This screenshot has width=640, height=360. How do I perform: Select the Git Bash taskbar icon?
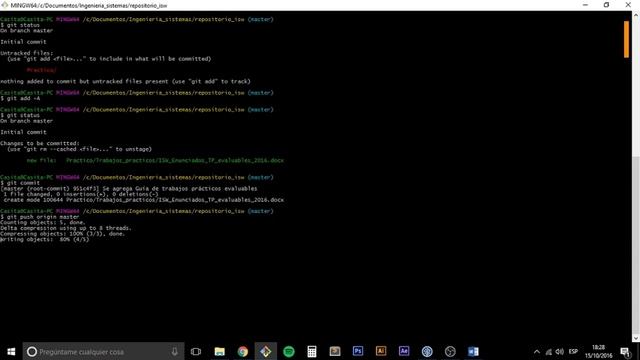click(266, 351)
